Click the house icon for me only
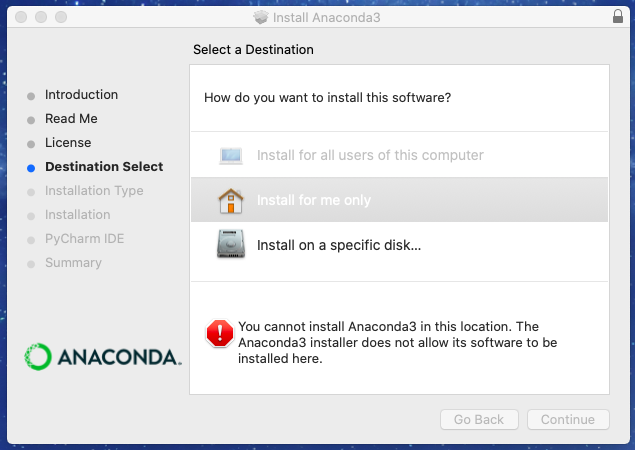635x450 pixels. (x=231, y=200)
